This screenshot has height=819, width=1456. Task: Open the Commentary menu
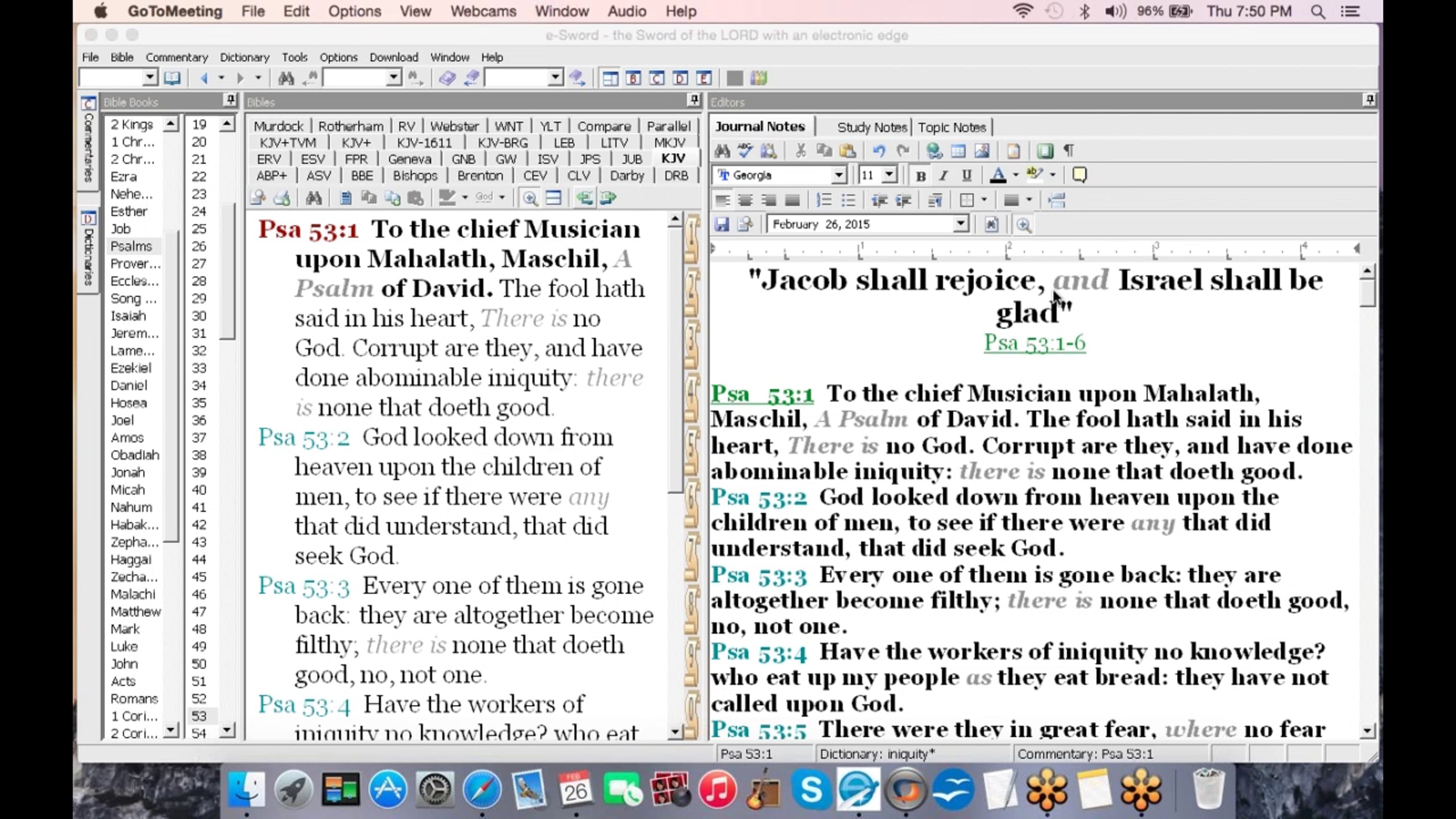click(x=177, y=57)
